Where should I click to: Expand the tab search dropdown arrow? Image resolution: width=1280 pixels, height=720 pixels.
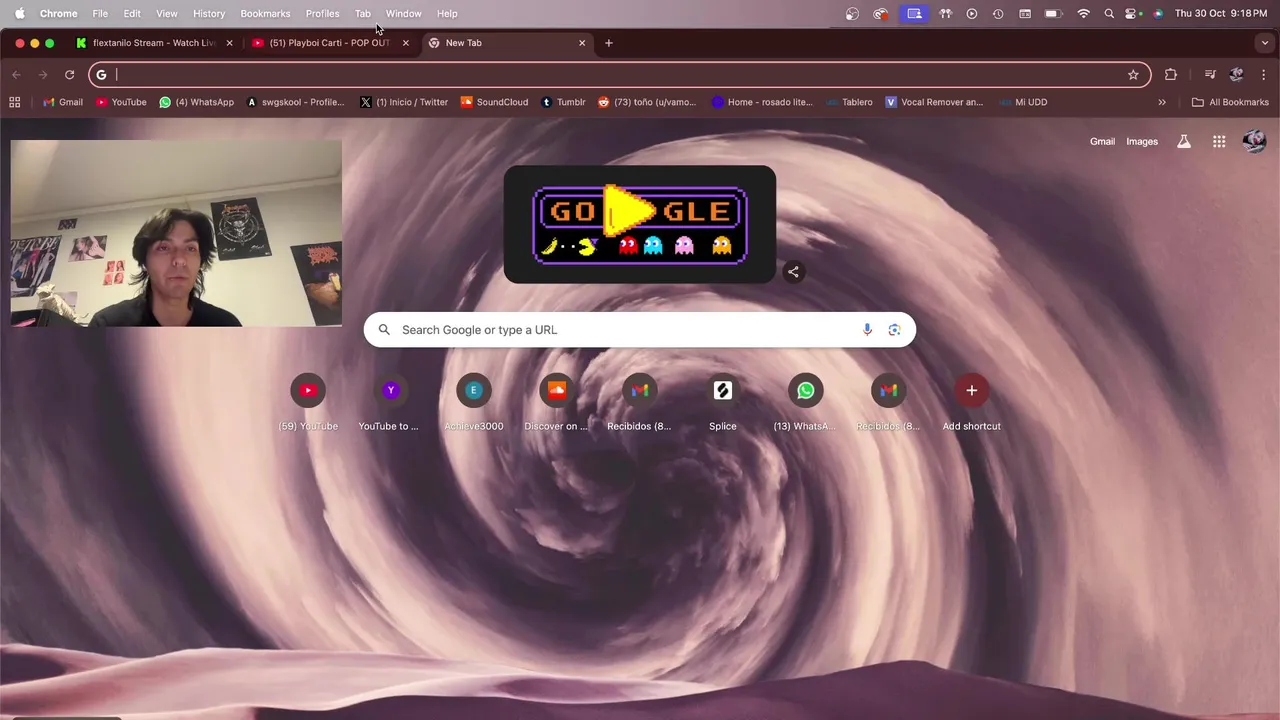pos(1265,43)
